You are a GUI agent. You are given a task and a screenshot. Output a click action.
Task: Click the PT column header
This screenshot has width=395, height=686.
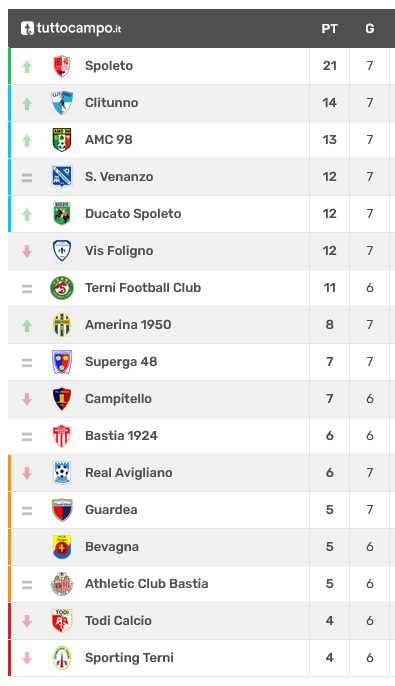[x=329, y=29]
